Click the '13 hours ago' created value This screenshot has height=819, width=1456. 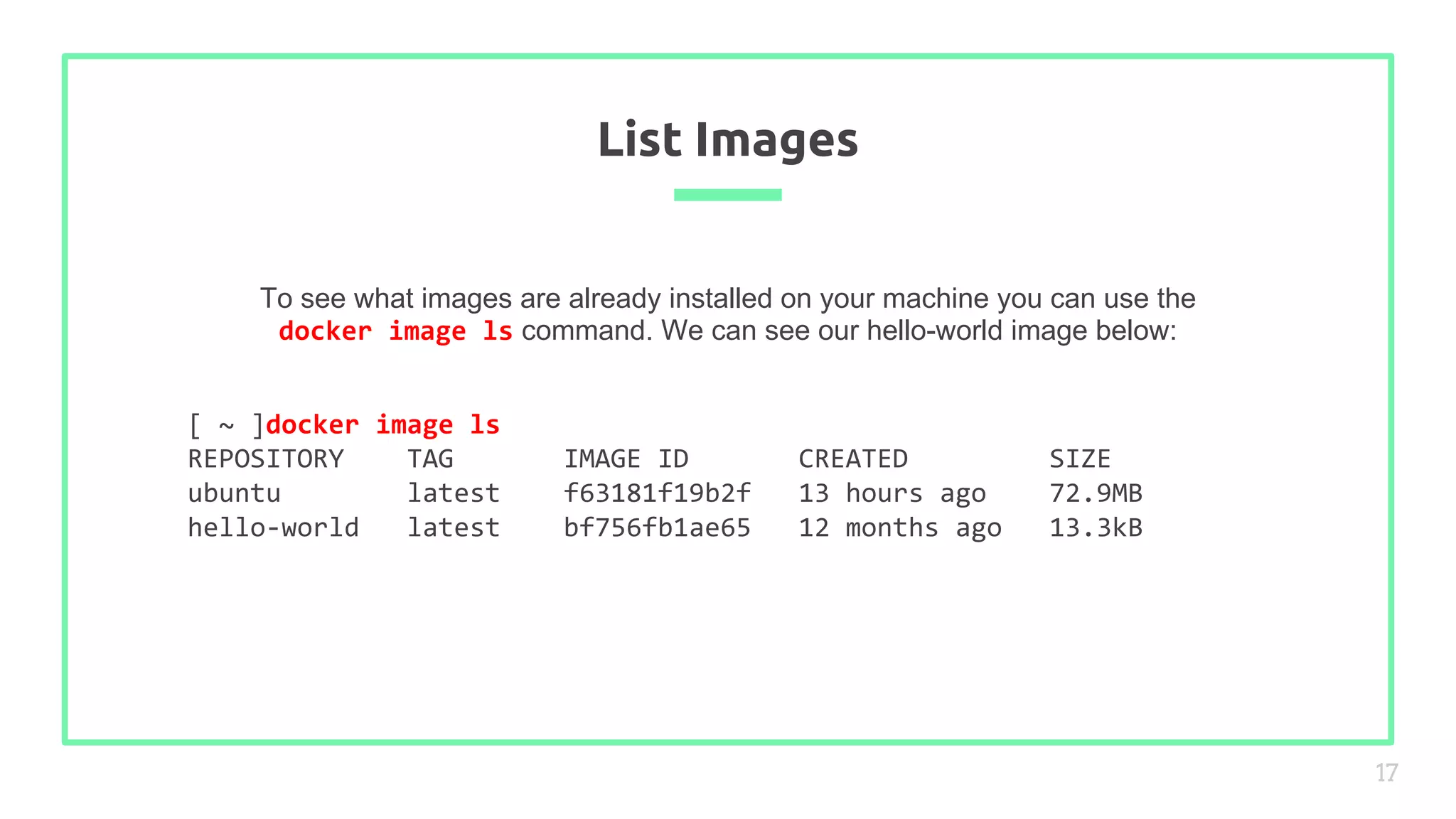click(x=892, y=493)
